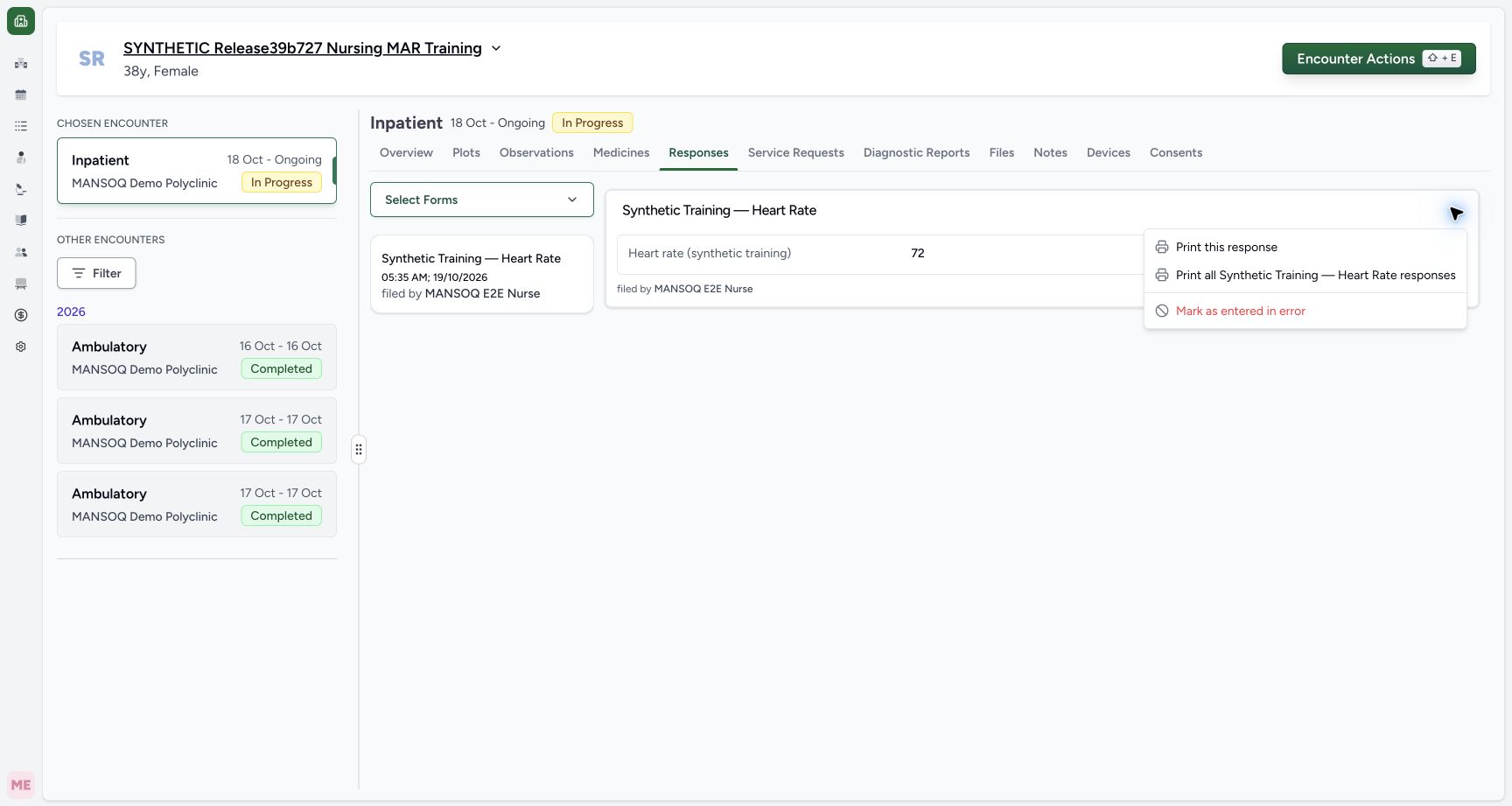Screen dimensions: 1512x806
Task: Open the SYNTHETIC Release39b727 patient name link
Action: [303, 48]
